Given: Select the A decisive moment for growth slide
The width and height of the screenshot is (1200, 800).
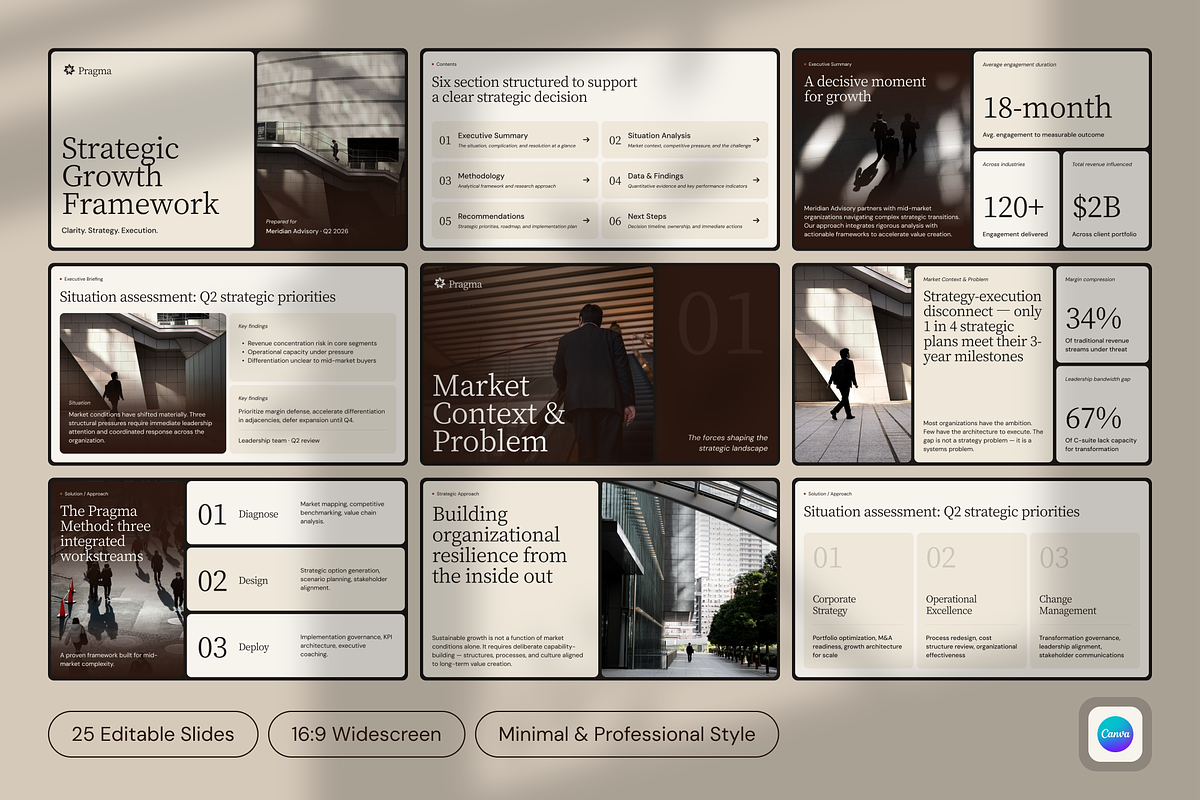Looking at the screenshot, I should tap(972, 150).
